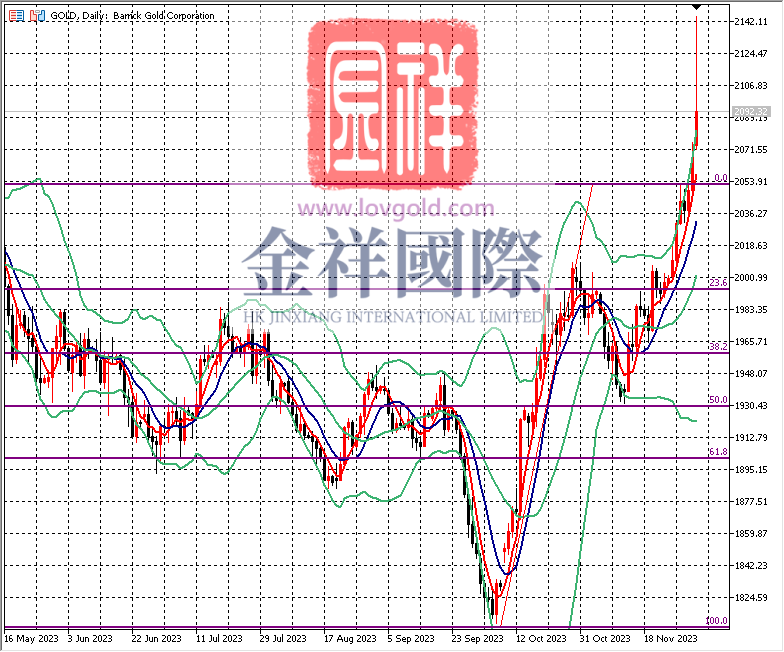This screenshot has height=652, width=784.
Task: Click price scale value 2106.83
Action: click(x=750, y=86)
